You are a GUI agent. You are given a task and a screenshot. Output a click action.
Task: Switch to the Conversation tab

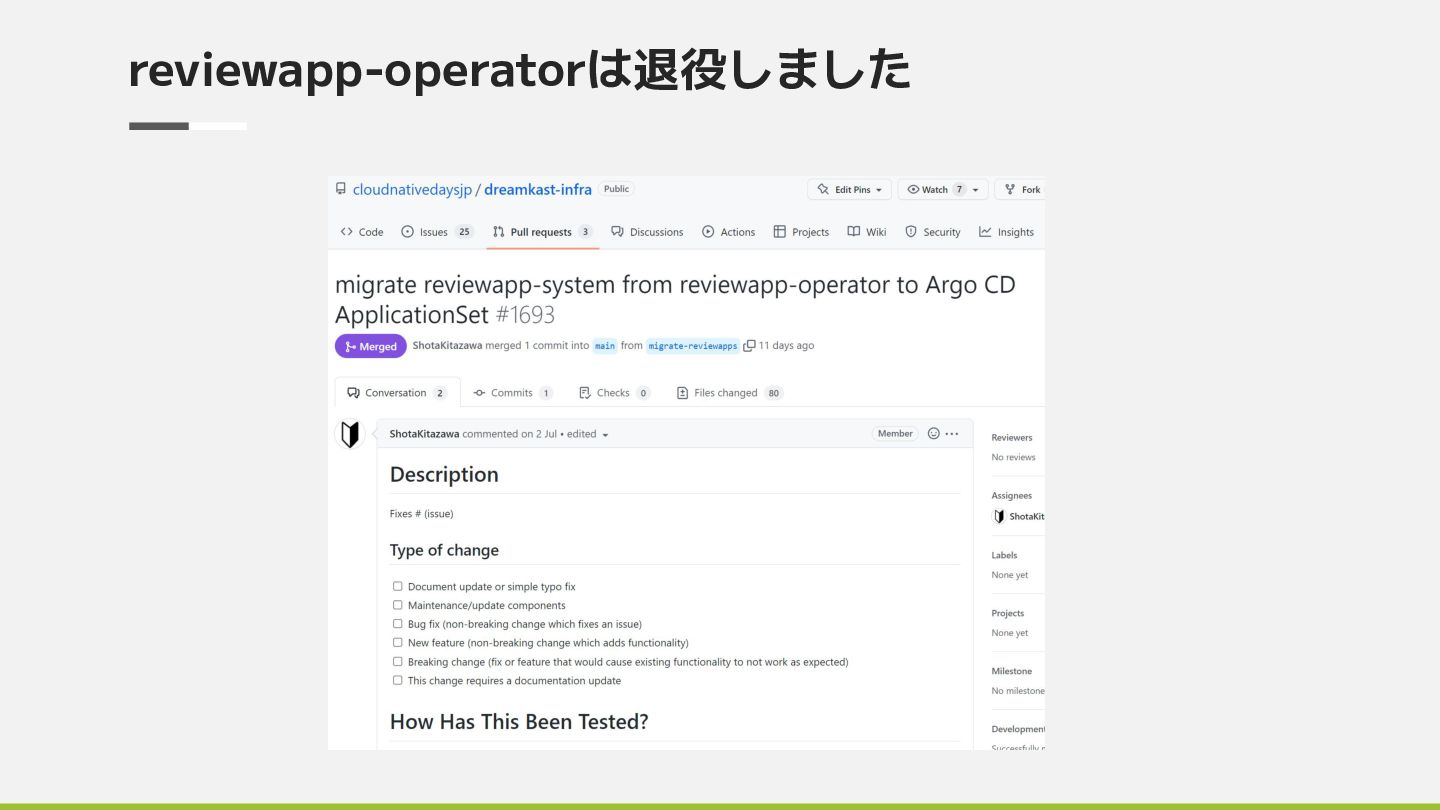coord(397,393)
